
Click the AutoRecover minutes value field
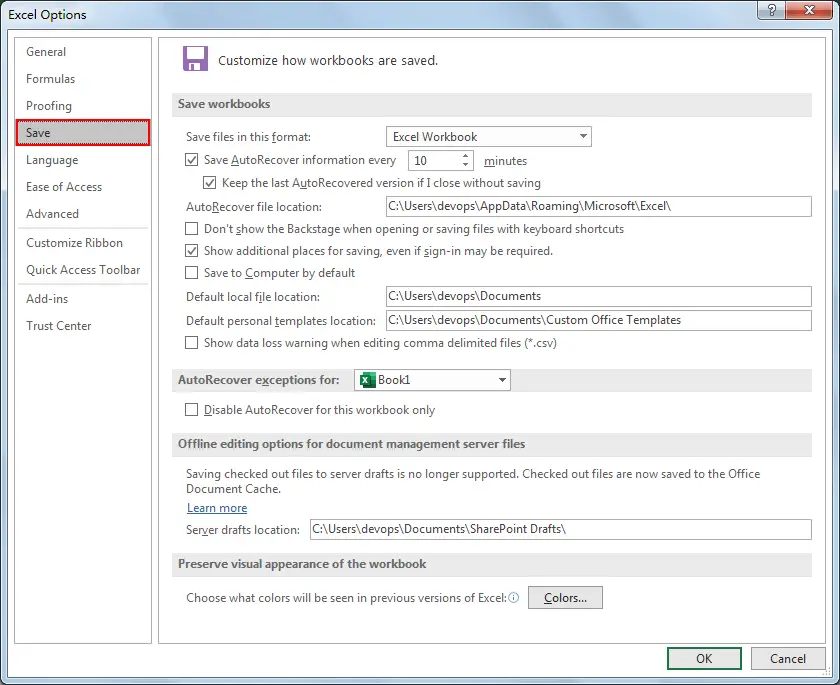pyautogui.click(x=434, y=160)
